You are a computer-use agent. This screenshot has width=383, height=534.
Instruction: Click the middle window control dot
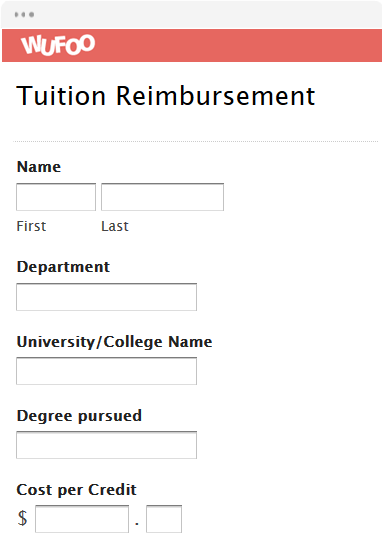[x=24, y=15]
